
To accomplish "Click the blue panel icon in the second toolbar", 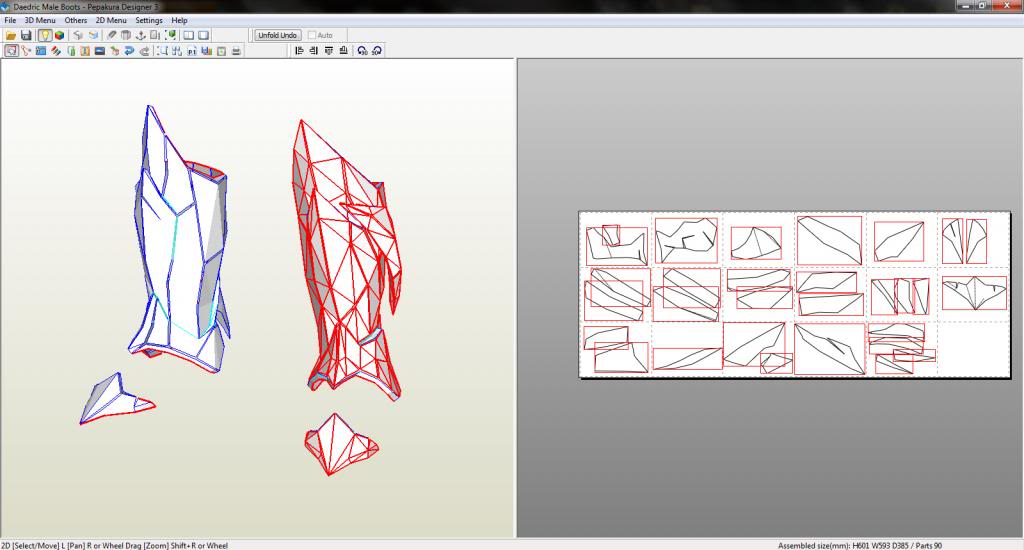I will [40, 51].
